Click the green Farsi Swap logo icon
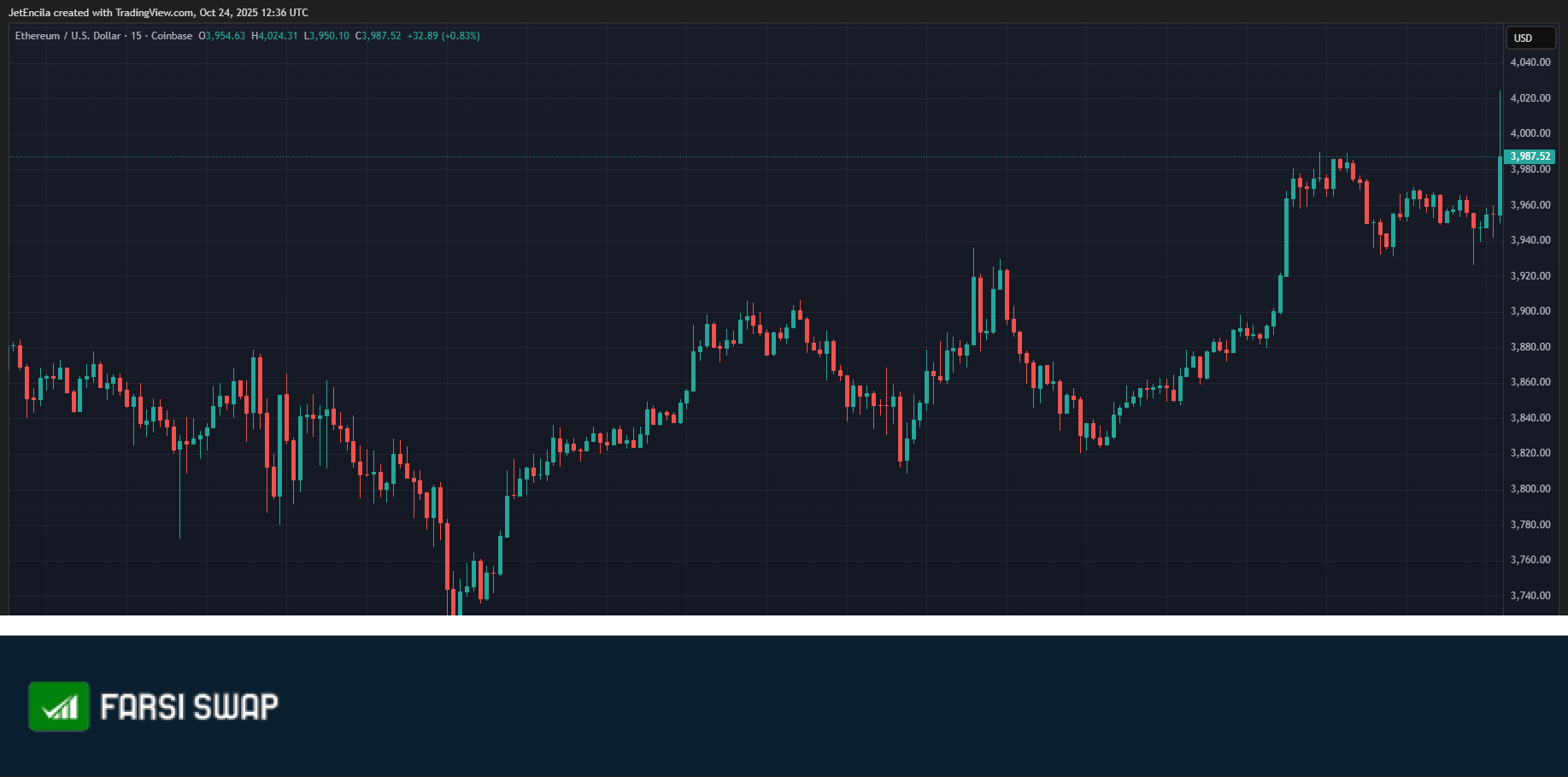 point(59,706)
